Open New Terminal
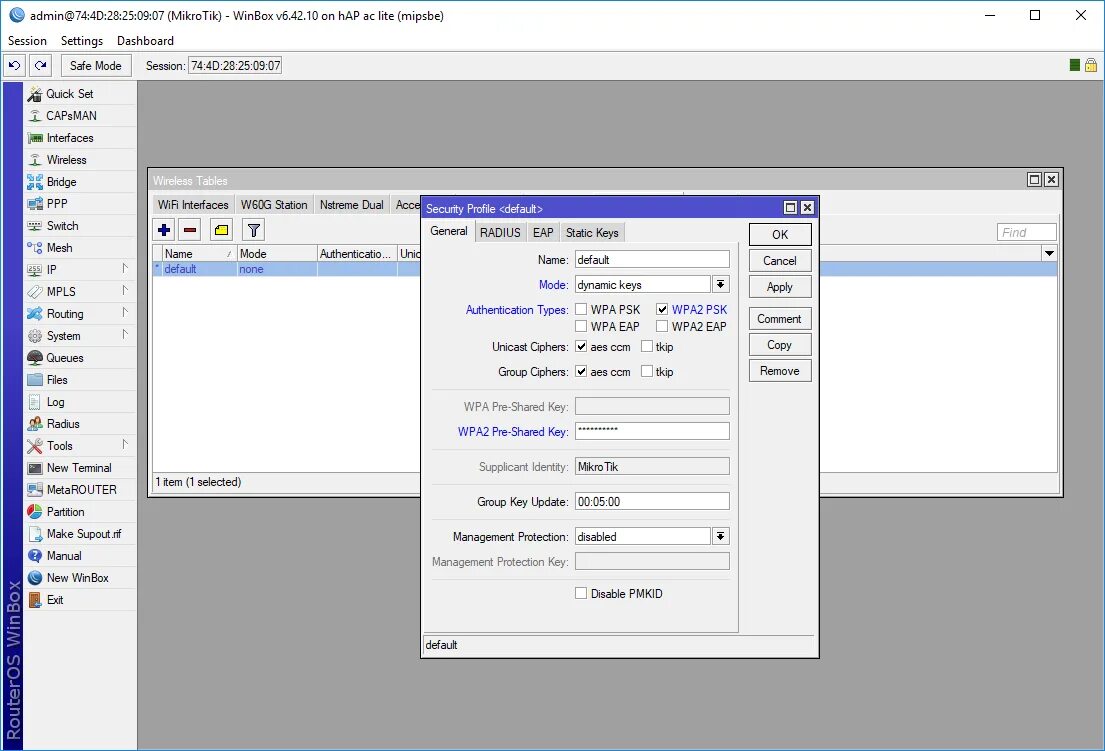The height and width of the screenshot is (751, 1105). 79,468
